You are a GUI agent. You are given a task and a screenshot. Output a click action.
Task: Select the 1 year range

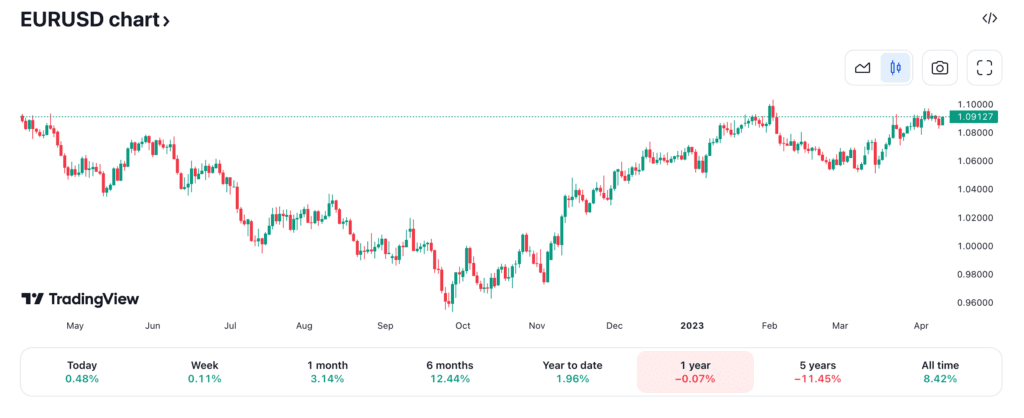coord(694,372)
